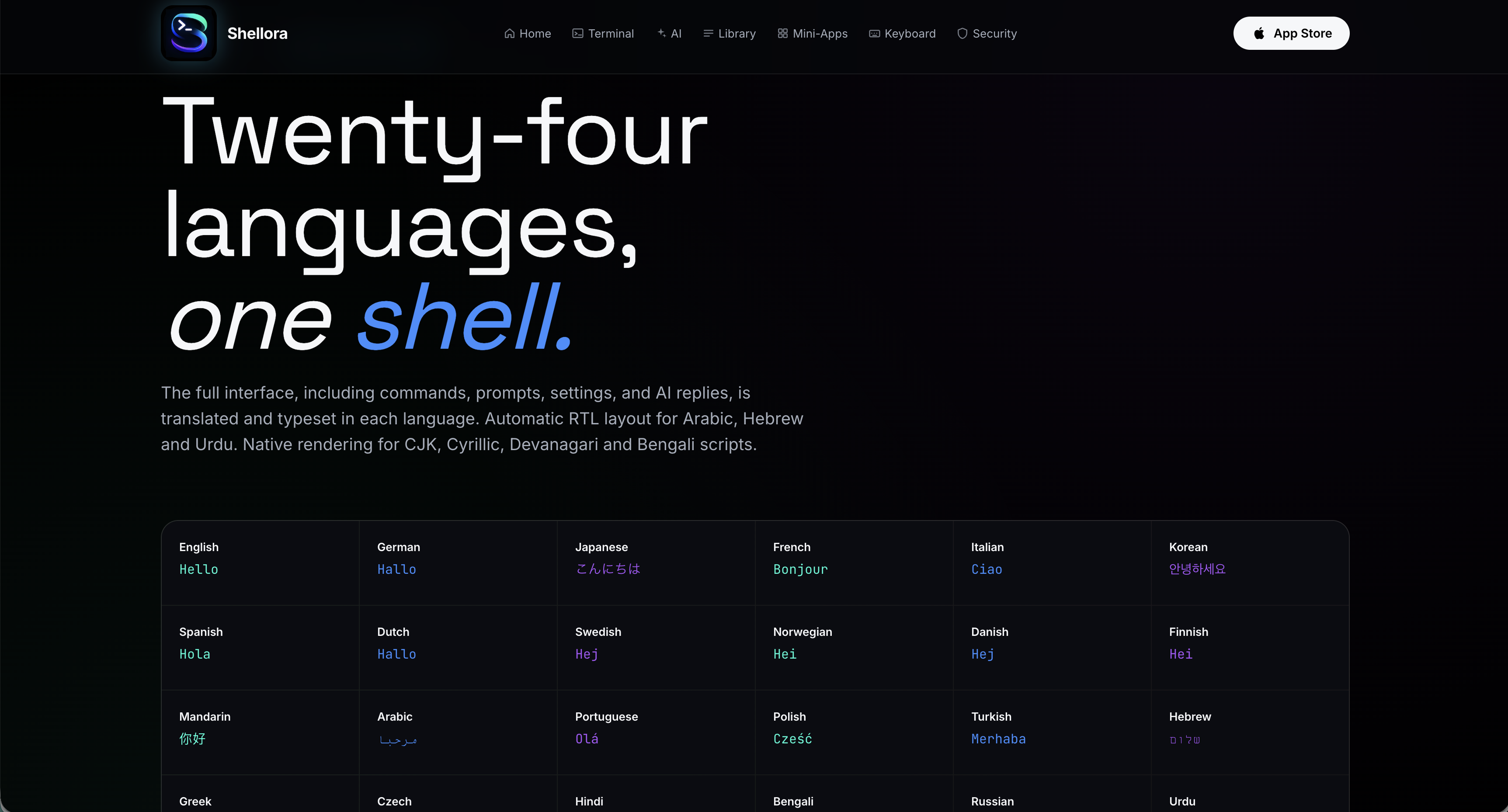
Task: Click the Shellora brand name
Action: (257, 33)
